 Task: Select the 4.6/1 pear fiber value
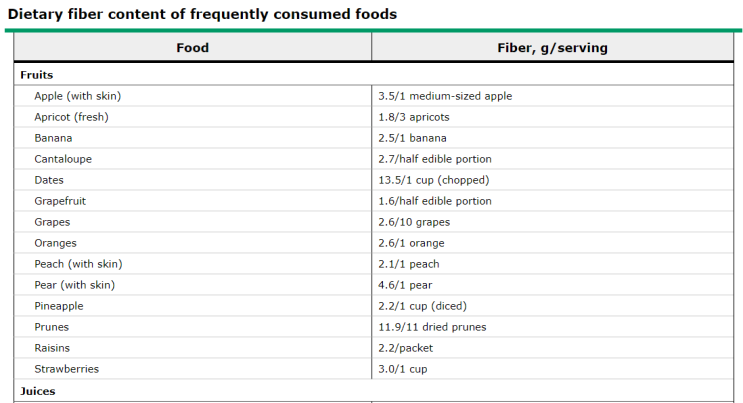pos(405,285)
